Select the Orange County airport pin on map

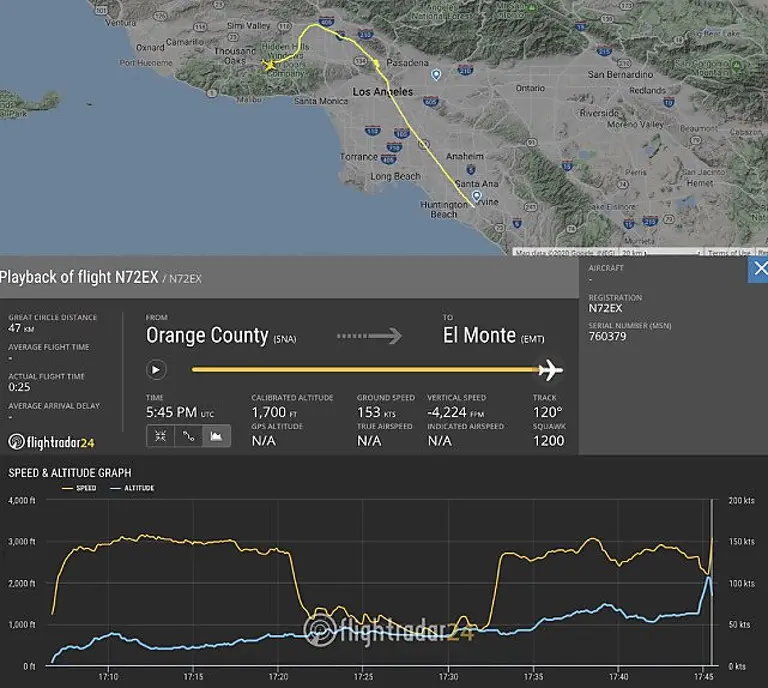coord(477,196)
